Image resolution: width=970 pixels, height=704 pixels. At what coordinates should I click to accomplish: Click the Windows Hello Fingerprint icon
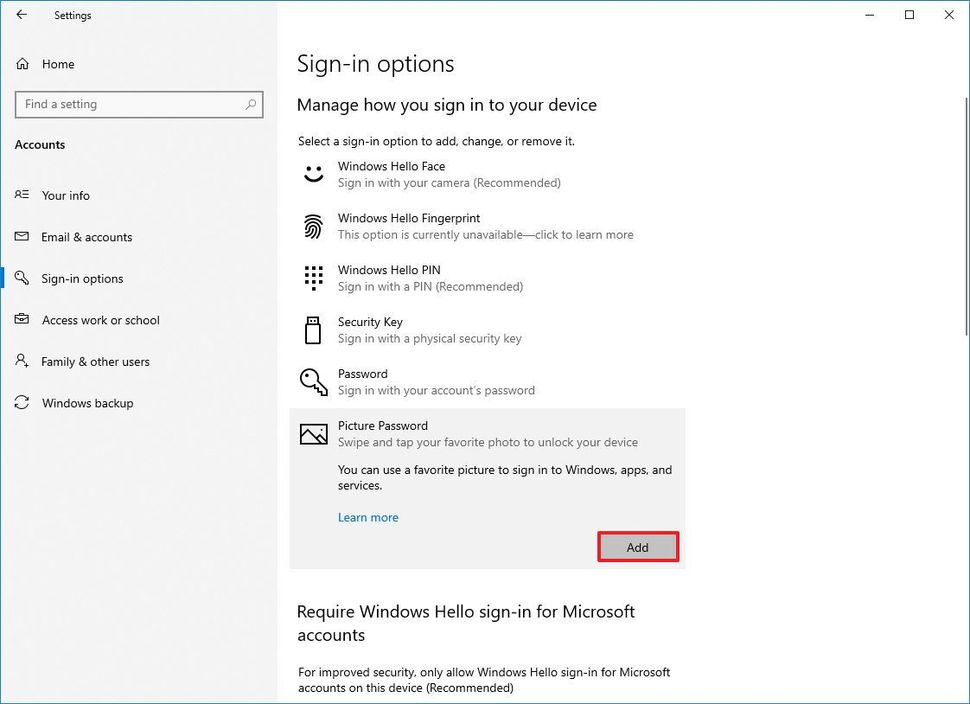click(314, 226)
